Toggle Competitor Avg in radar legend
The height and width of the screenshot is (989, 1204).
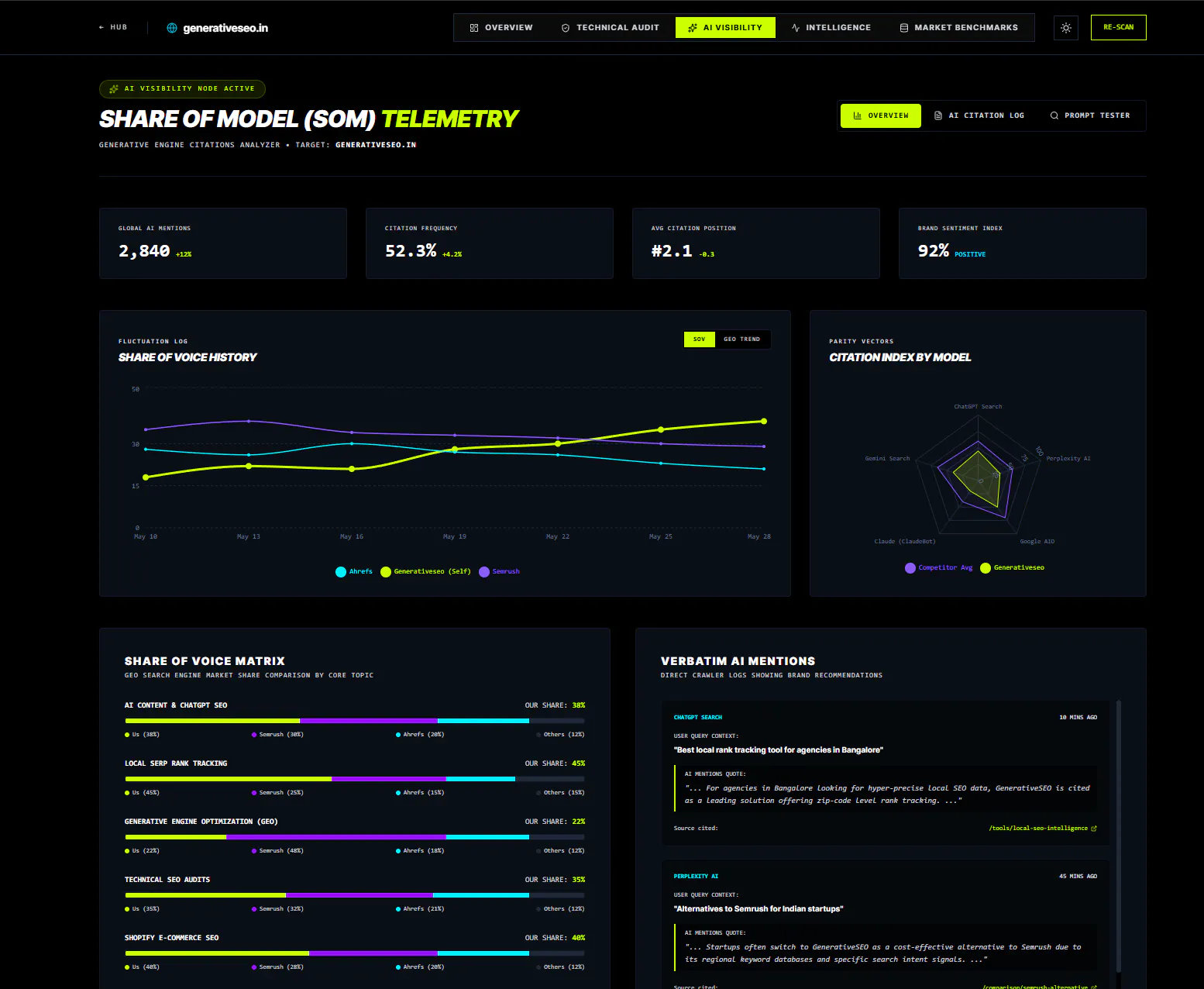tap(938, 568)
